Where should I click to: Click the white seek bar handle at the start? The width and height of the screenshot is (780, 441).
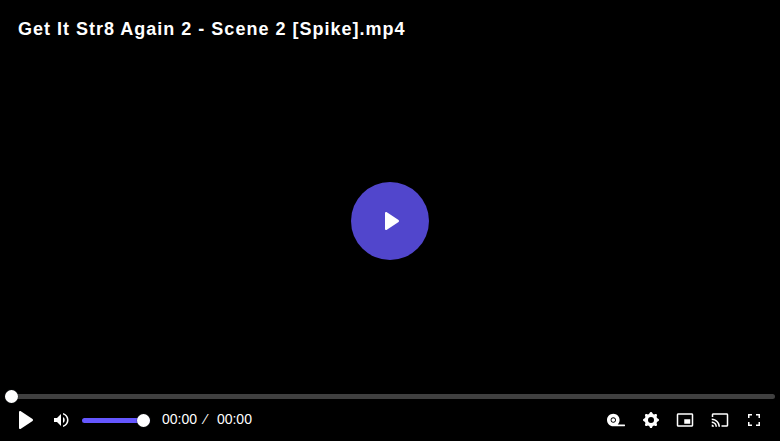tap(11, 396)
